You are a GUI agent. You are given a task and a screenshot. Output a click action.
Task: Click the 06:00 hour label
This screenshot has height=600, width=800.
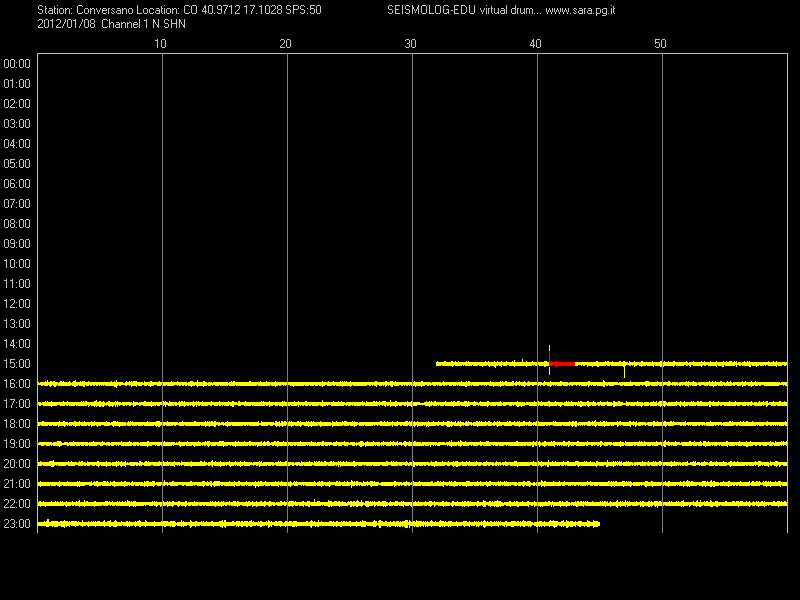point(17,184)
